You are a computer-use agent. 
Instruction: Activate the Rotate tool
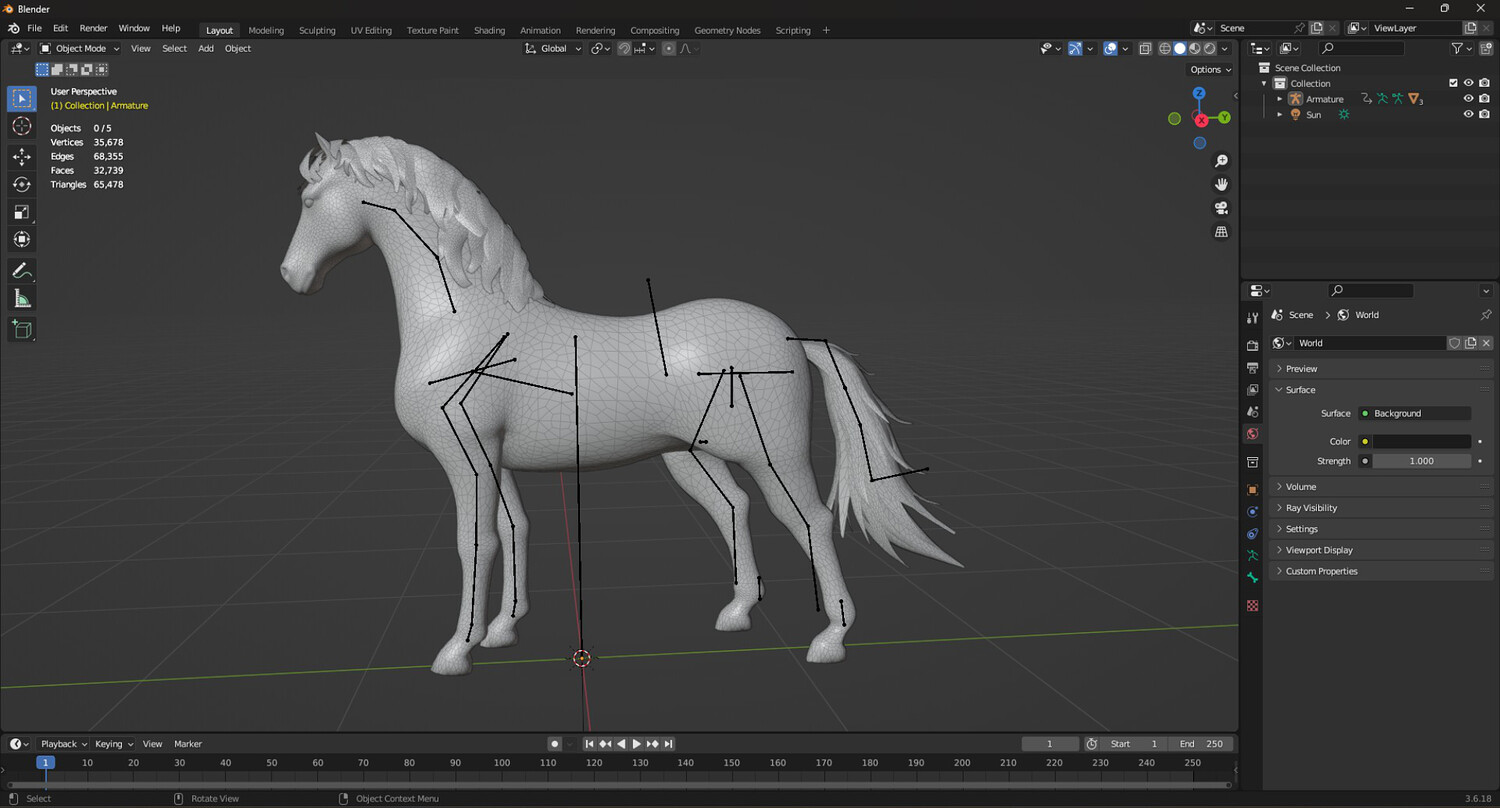point(22,184)
